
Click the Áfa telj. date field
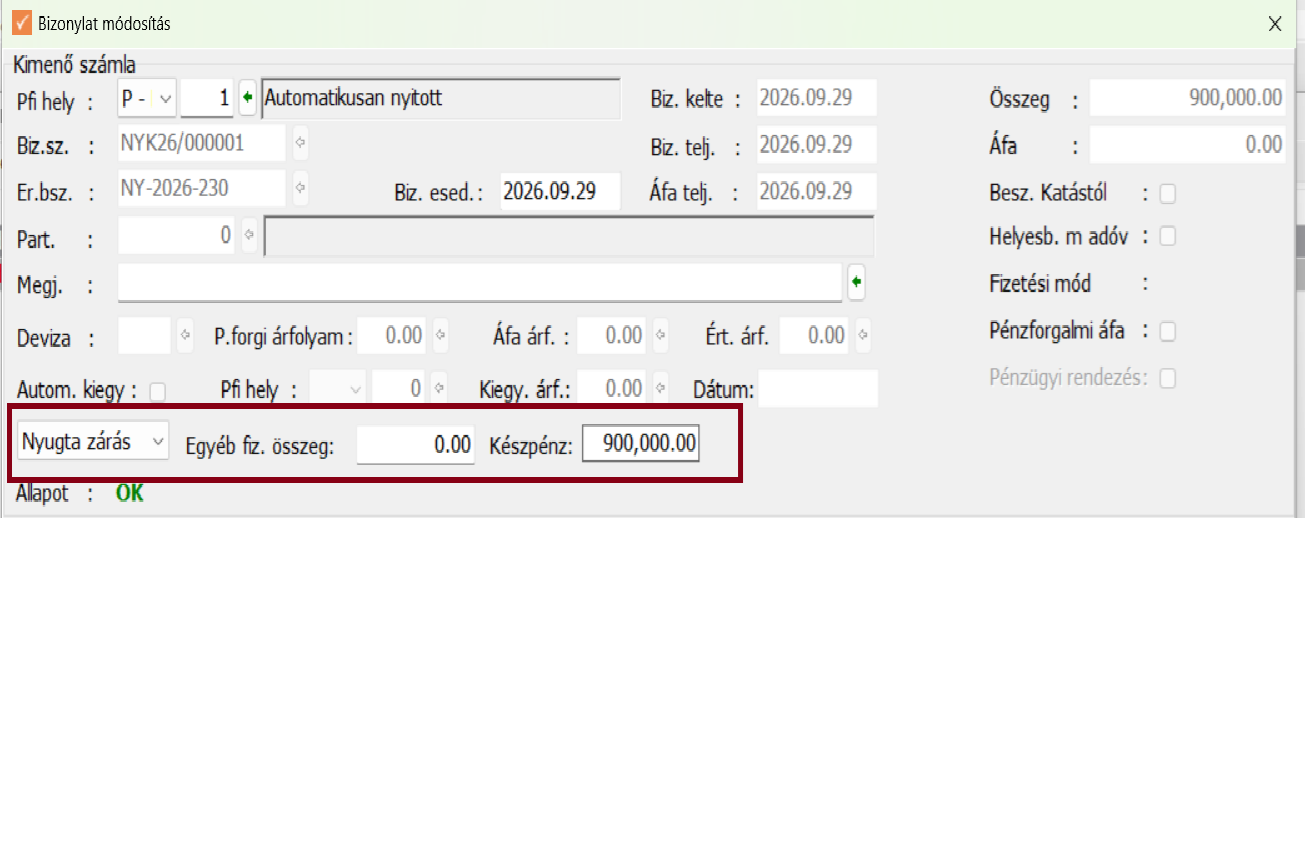pyautogui.click(x=816, y=191)
